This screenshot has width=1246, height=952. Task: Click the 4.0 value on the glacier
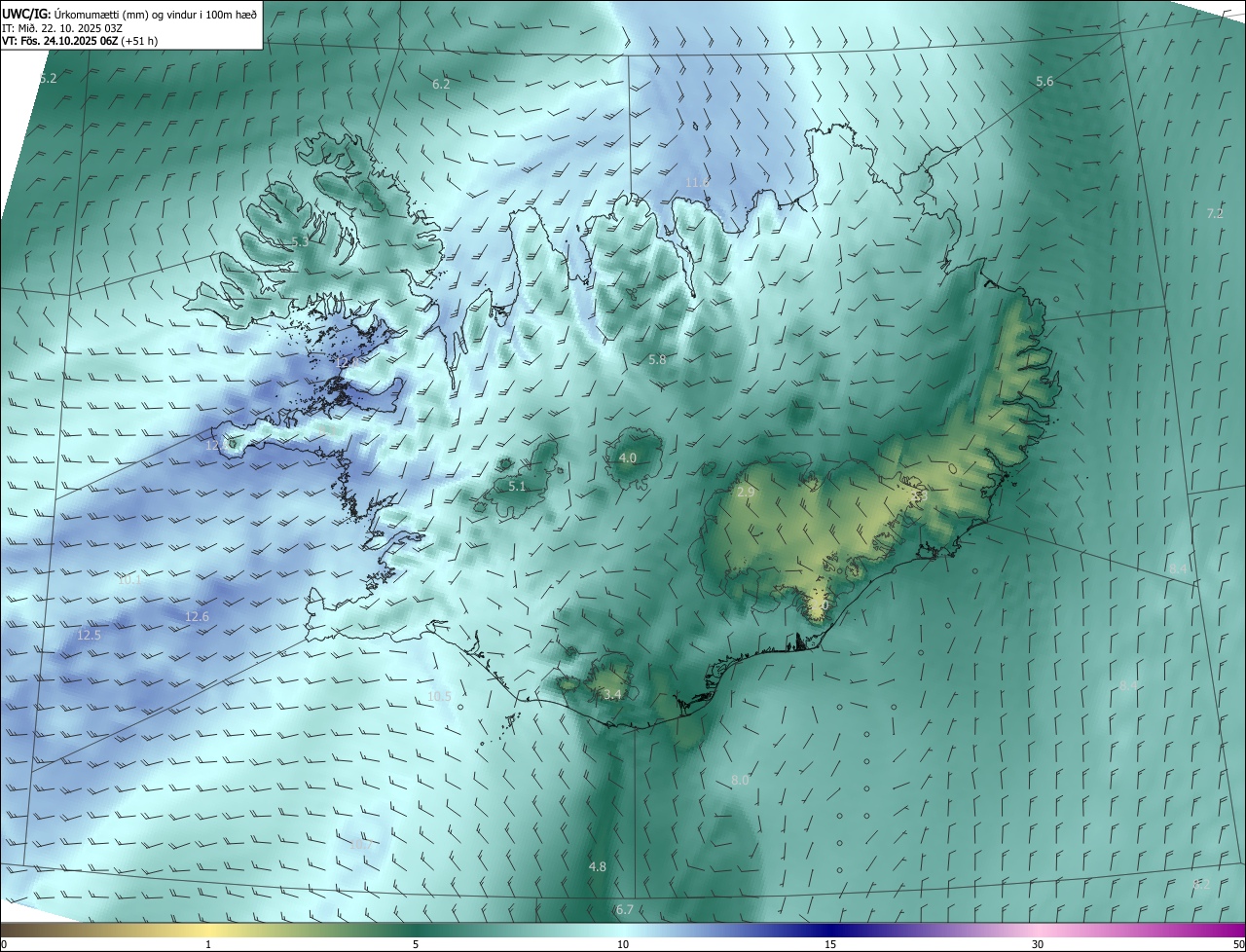tap(628, 458)
